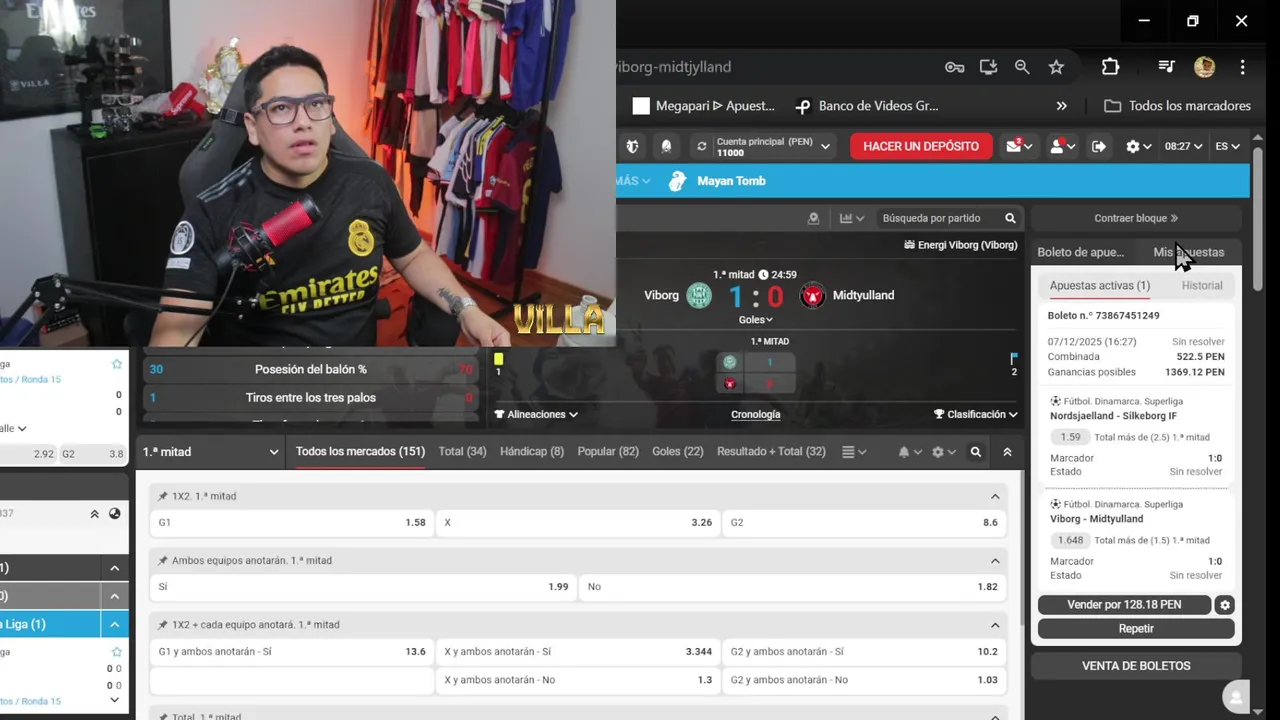Click the shield logo icon in site header

coord(632,146)
